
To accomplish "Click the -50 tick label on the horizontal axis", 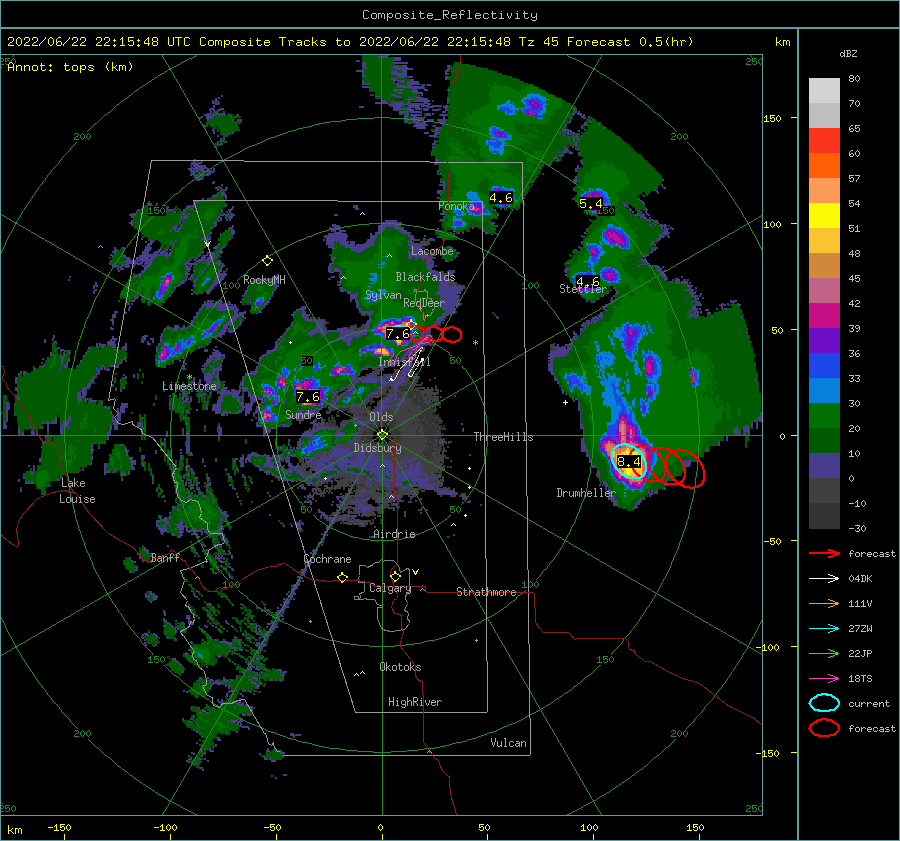I will pyautogui.click(x=272, y=827).
